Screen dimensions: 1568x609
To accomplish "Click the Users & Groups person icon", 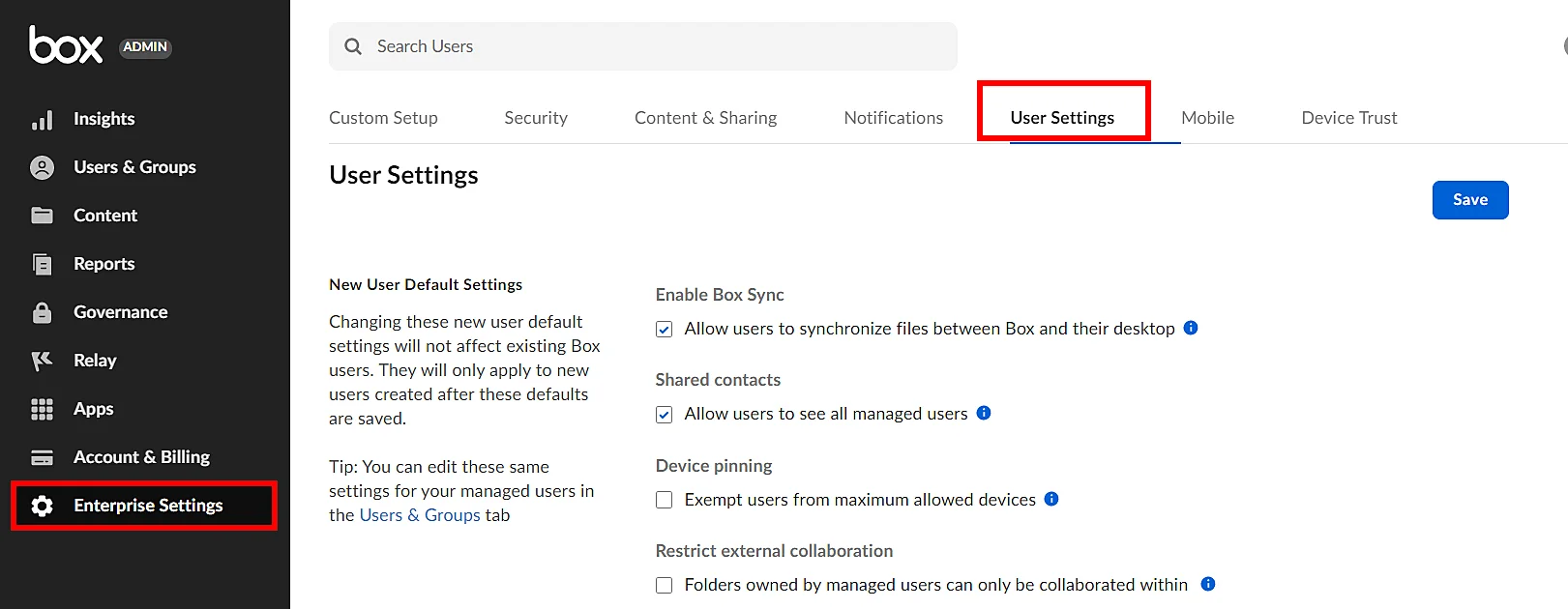I will [x=43, y=167].
